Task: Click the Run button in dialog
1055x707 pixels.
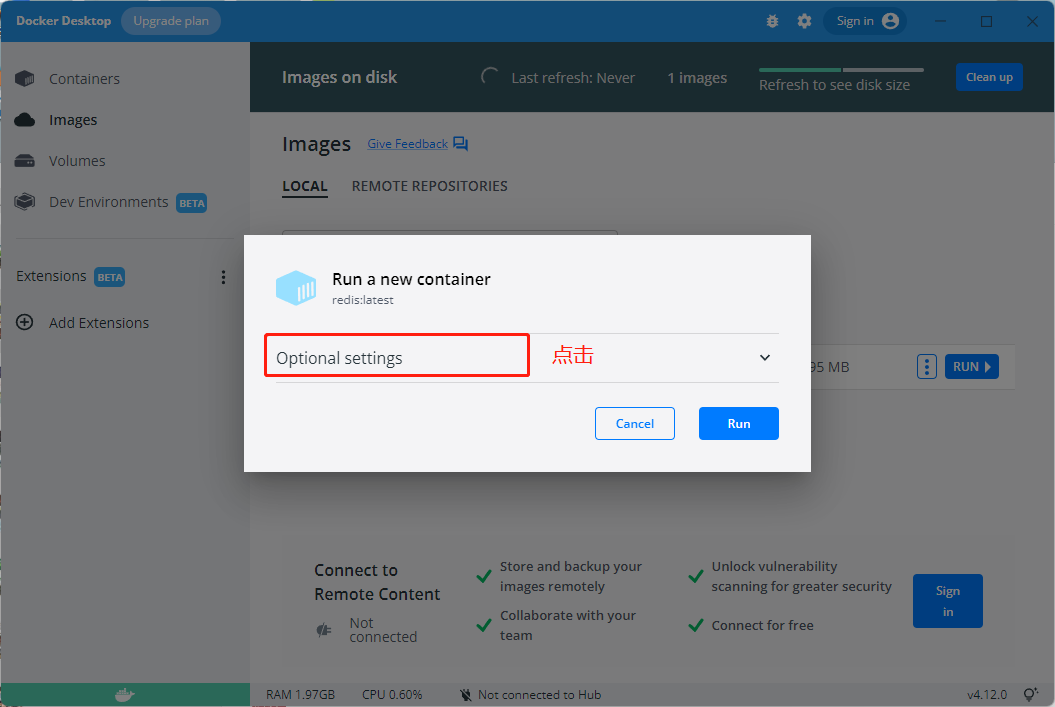Action: click(738, 423)
